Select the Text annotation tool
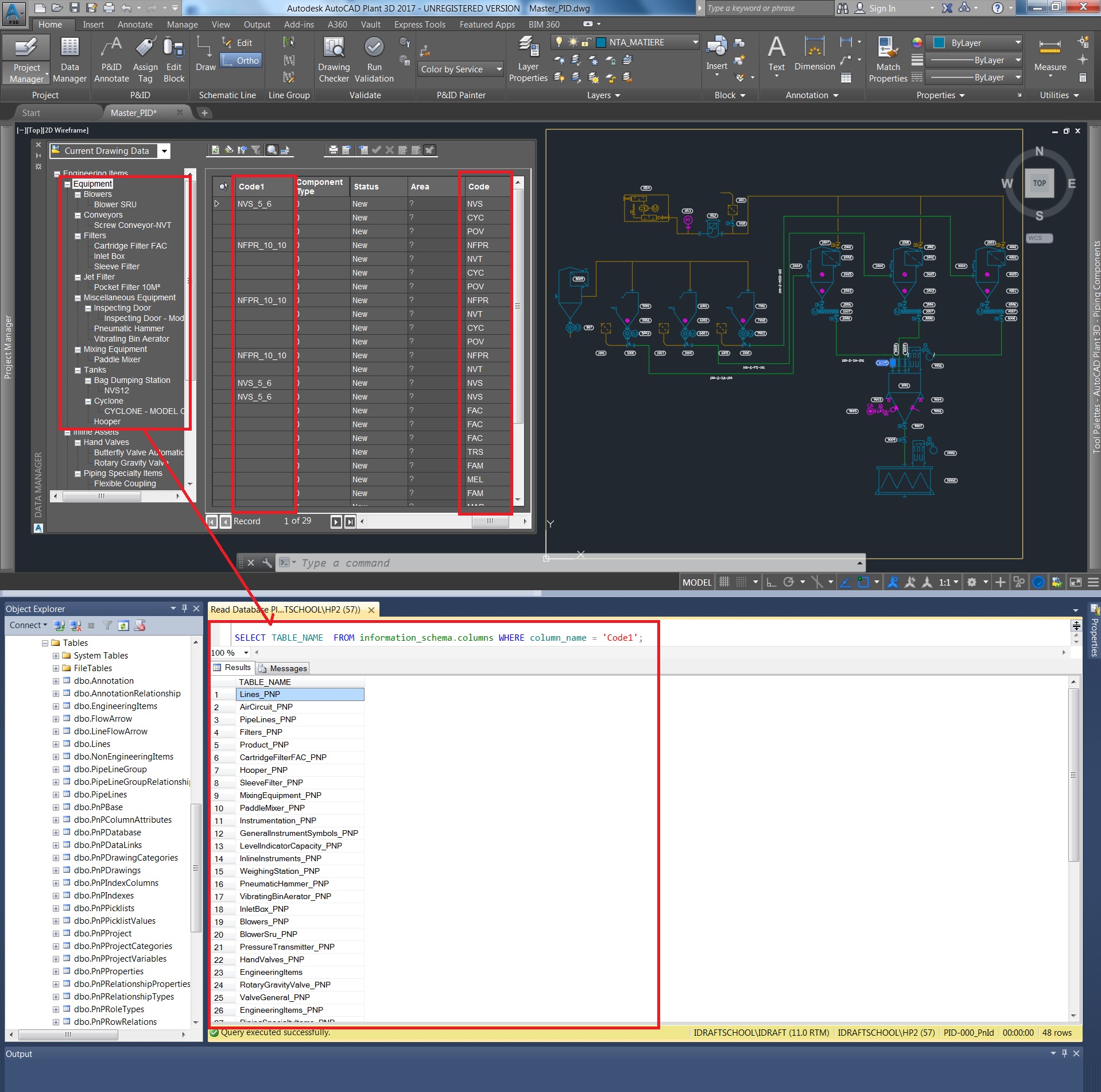Image resolution: width=1101 pixels, height=1092 pixels. pos(776,55)
